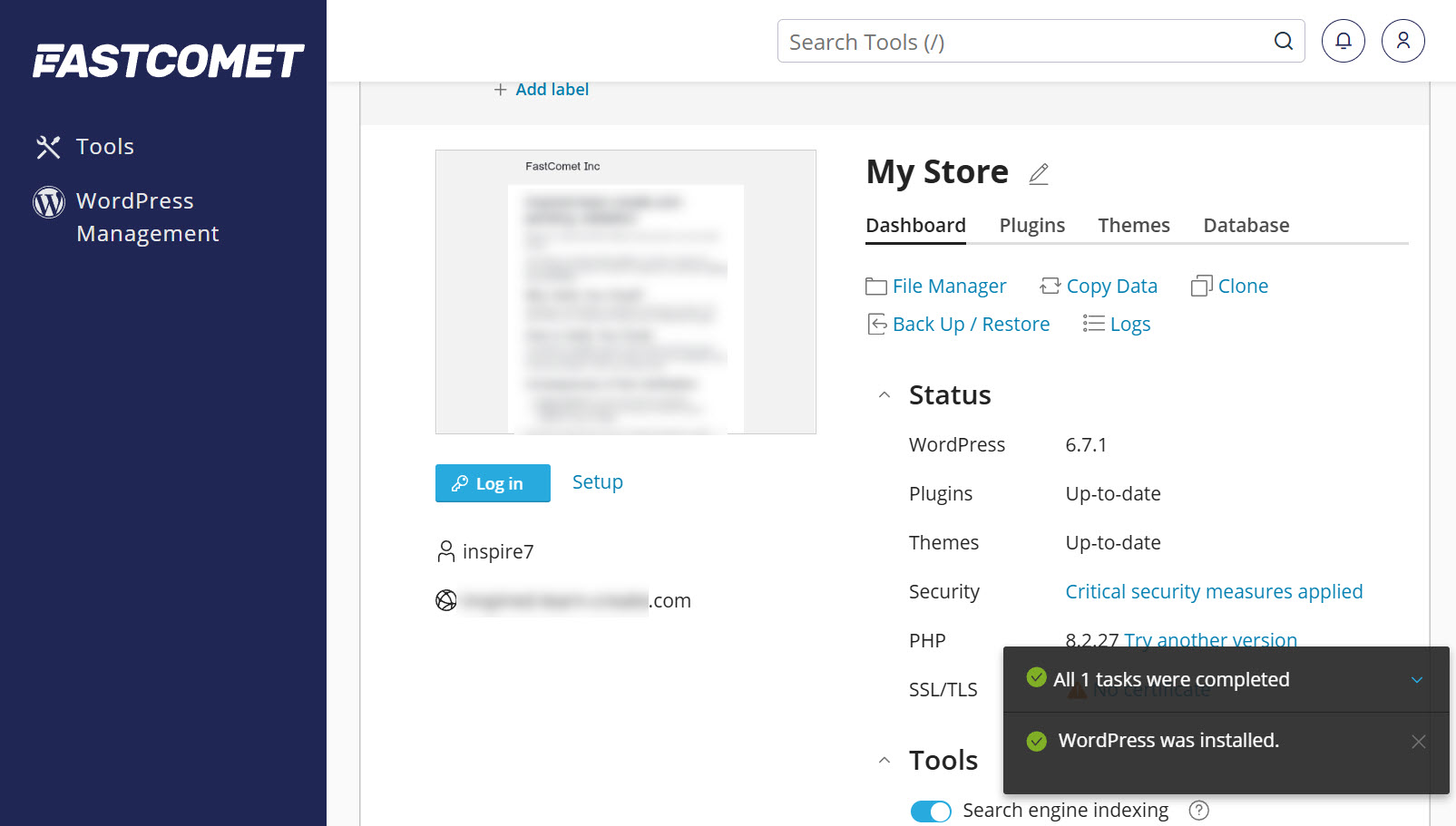Image resolution: width=1456 pixels, height=826 pixels.
Task: Click the Clone icon
Action: [x=1202, y=287]
